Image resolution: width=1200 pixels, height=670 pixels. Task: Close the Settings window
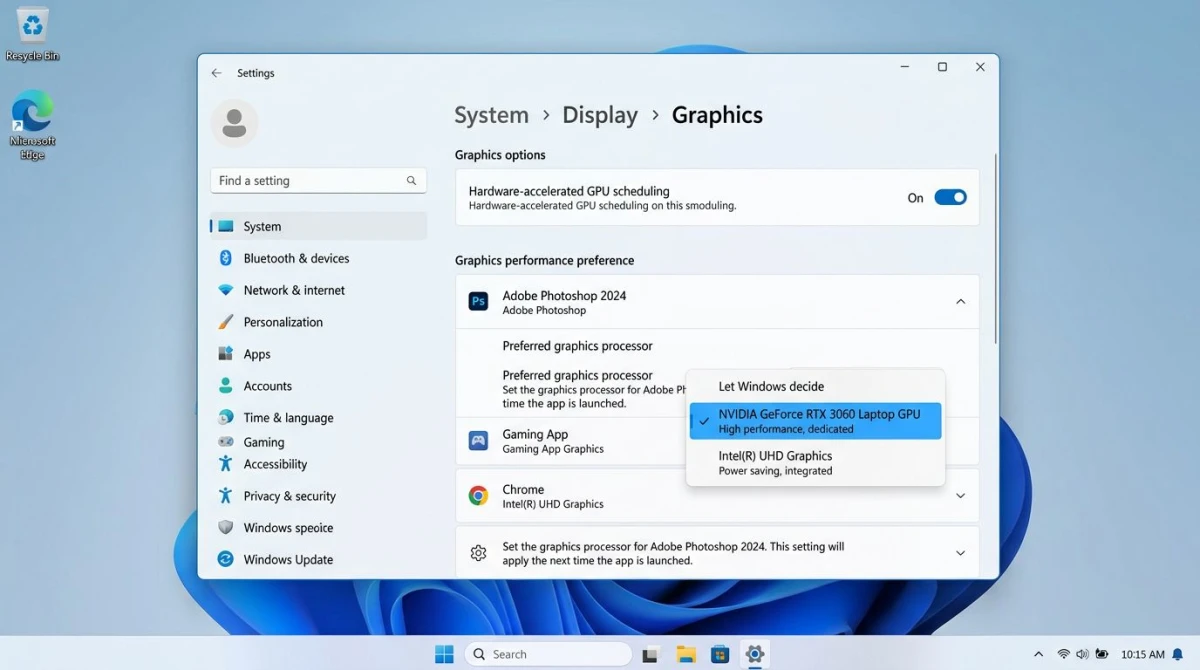pos(980,67)
